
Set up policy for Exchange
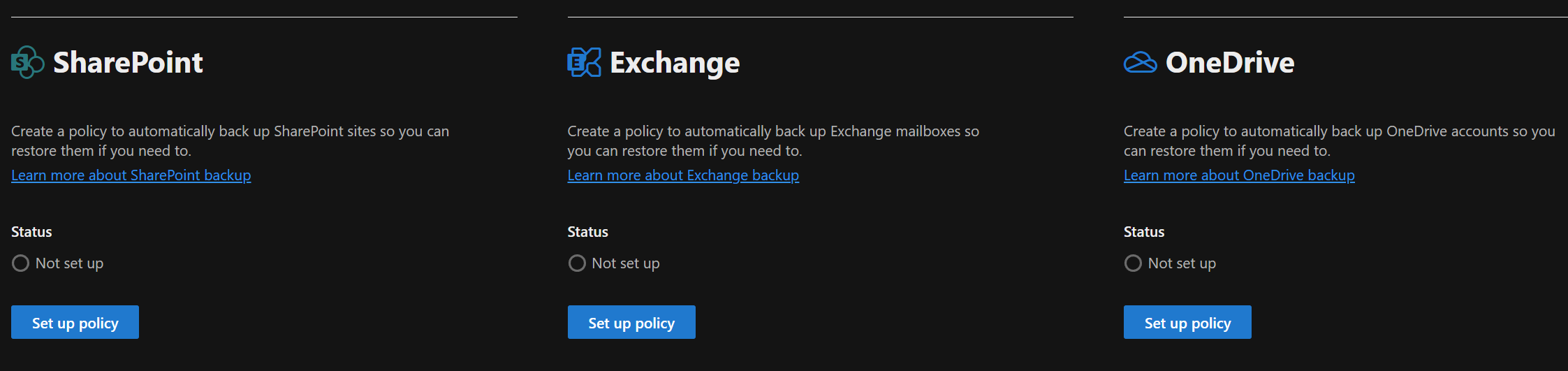[x=631, y=322]
